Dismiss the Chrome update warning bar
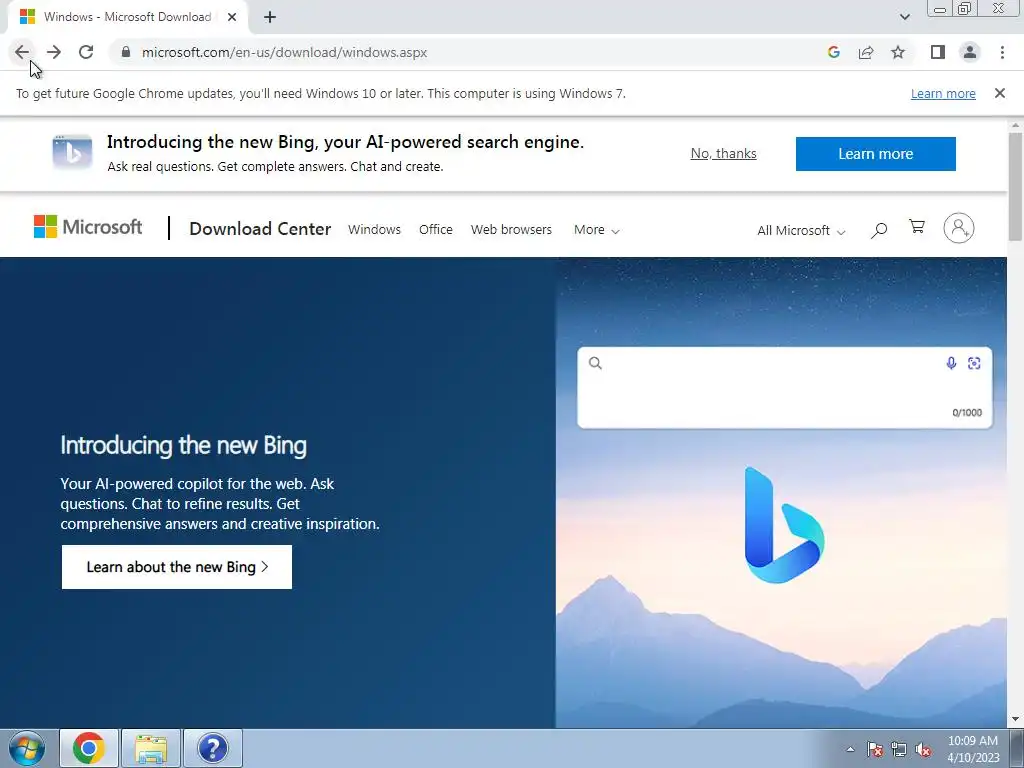 coord(999,93)
